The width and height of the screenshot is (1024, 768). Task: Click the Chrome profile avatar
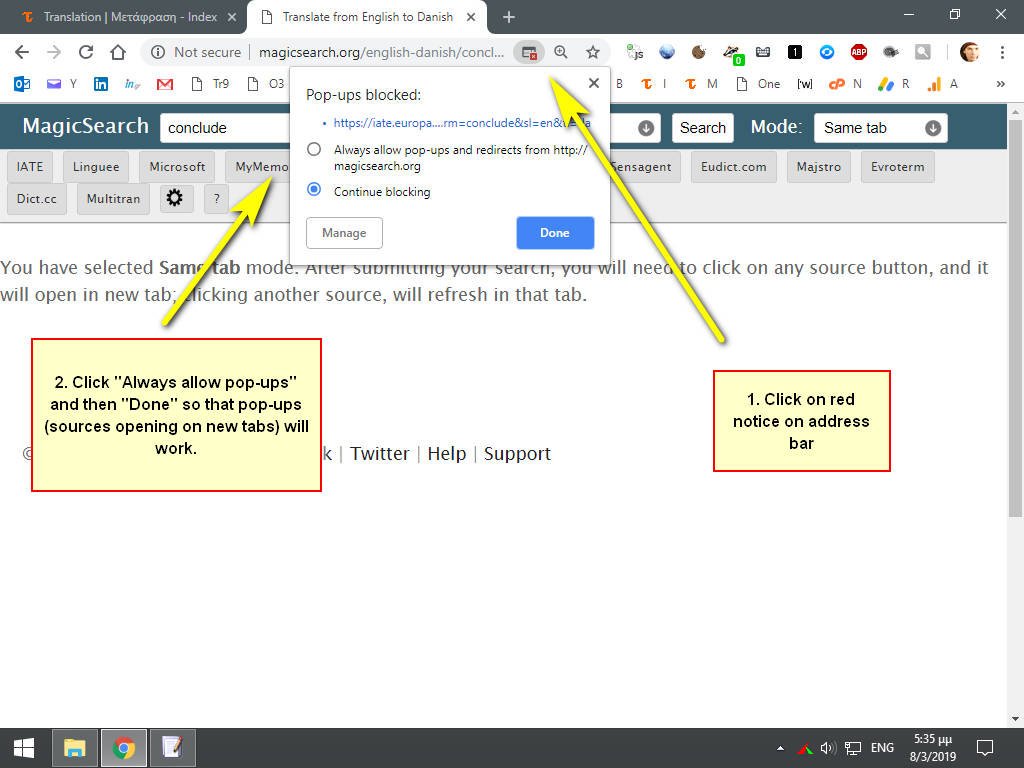[969, 52]
